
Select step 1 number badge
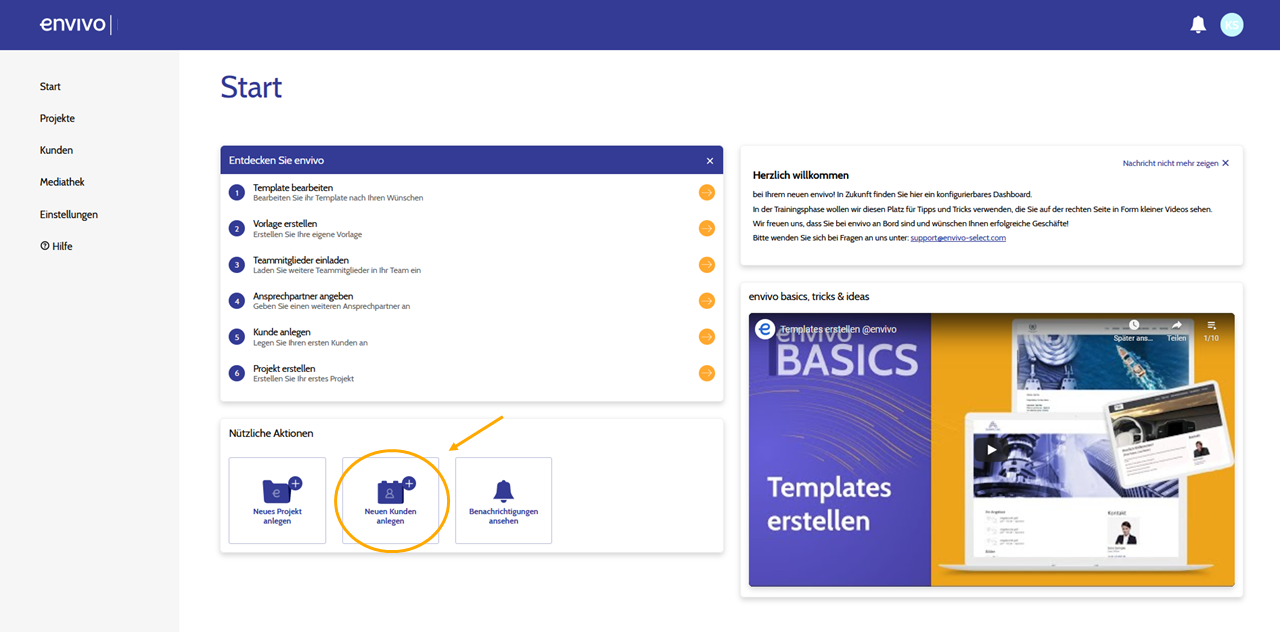(x=237, y=193)
